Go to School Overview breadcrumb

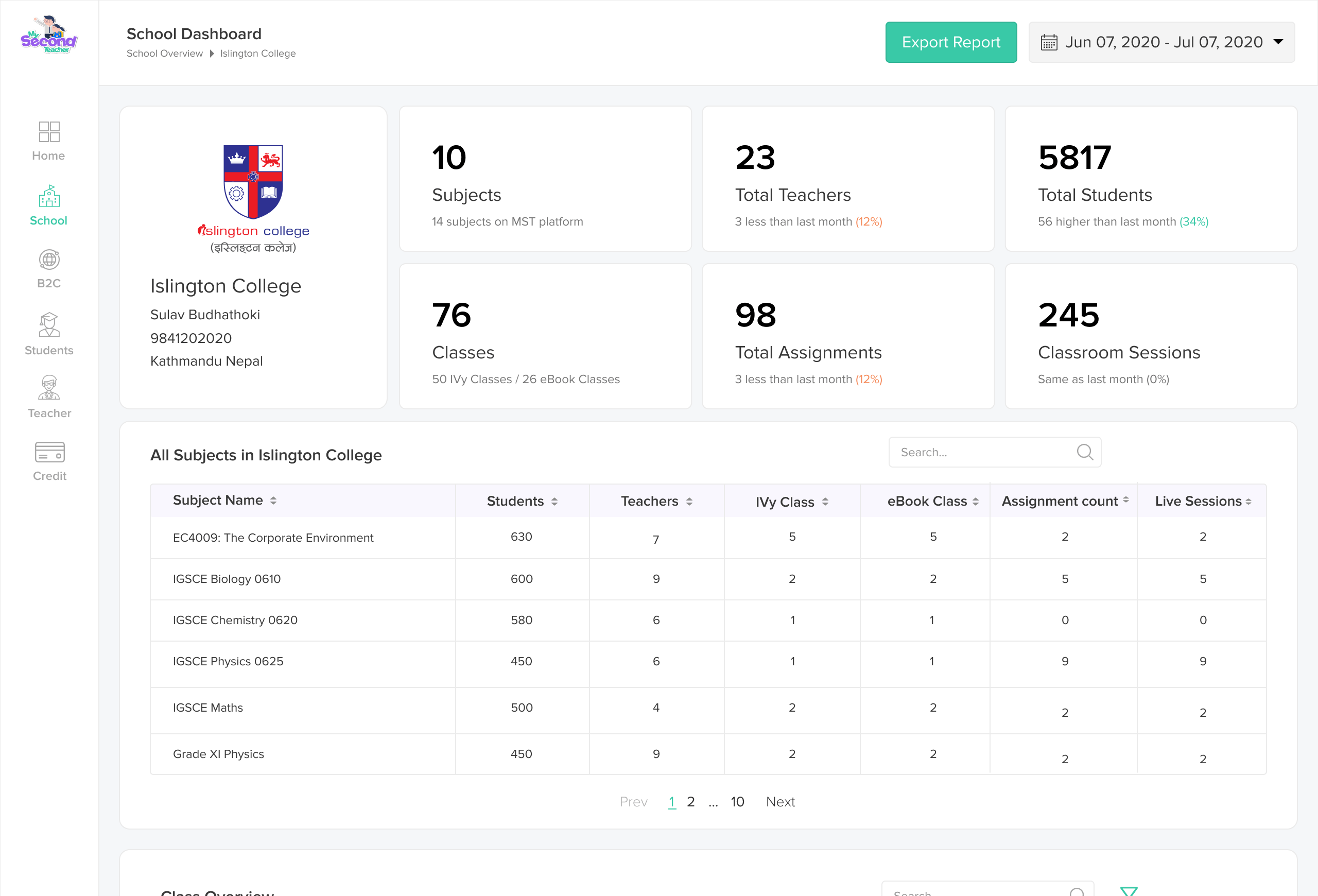coord(164,54)
